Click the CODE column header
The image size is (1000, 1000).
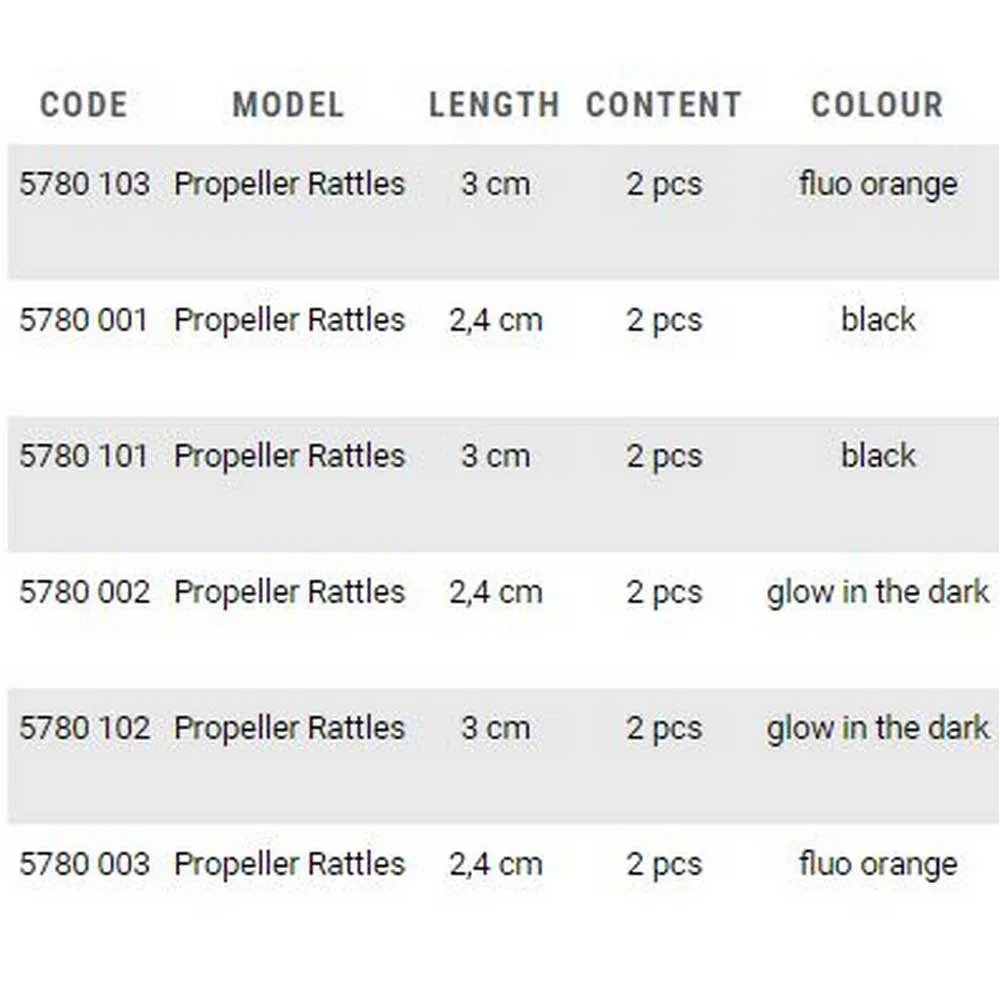tap(84, 105)
